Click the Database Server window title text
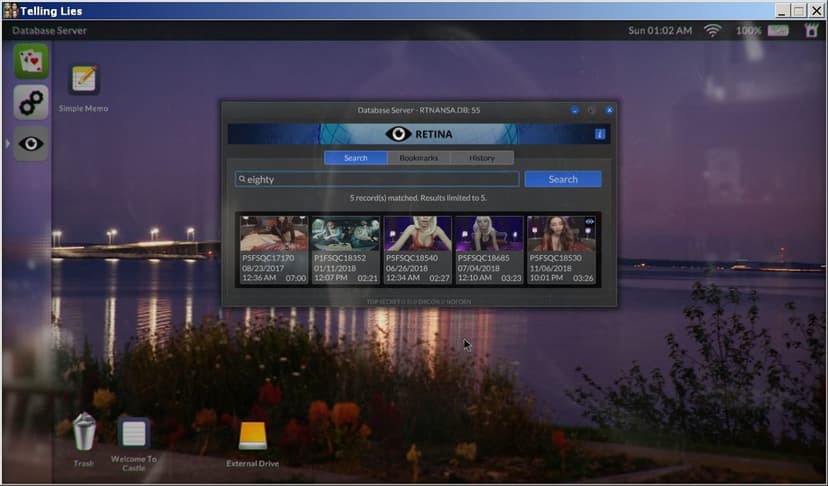828x486 pixels. (x=419, y=110)
